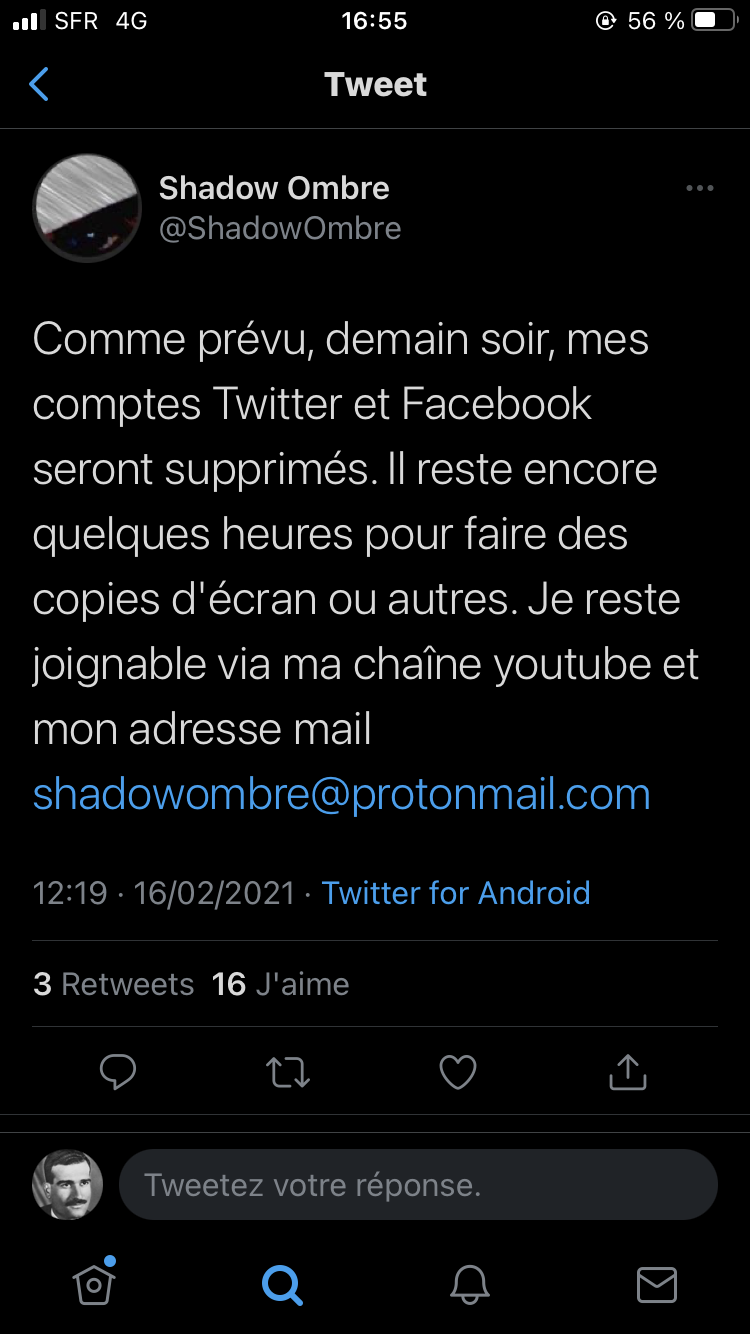Viewport: 750px width, 1334px height.
Task: Retweet this tweet using the retweet icon
Action: (288, 1073)
